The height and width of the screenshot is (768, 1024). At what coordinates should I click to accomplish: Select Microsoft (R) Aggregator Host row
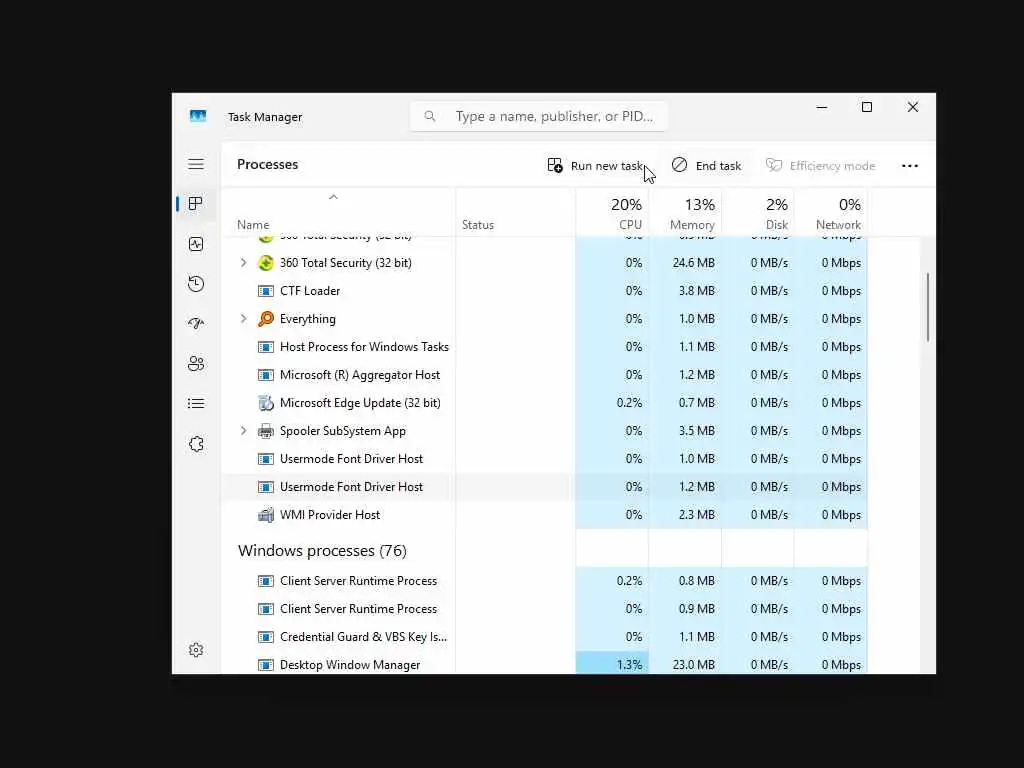pos(545,375)
